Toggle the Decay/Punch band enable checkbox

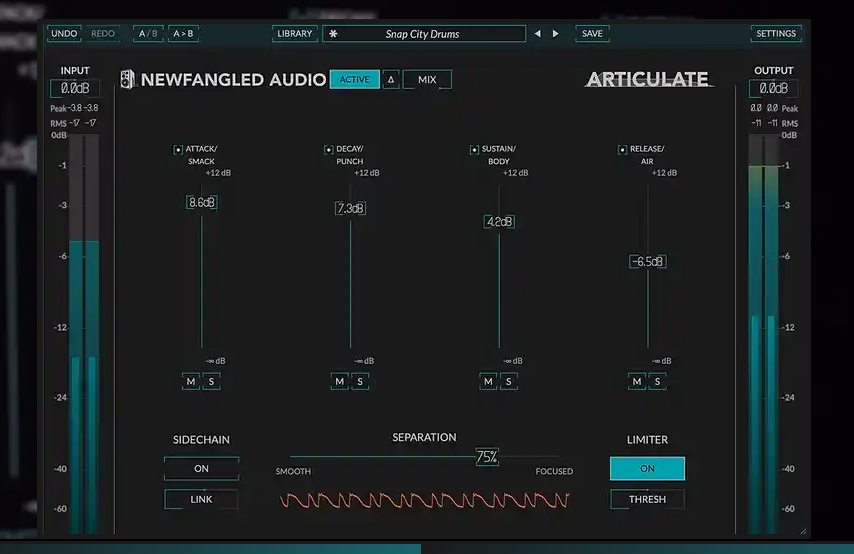[328, 149]
